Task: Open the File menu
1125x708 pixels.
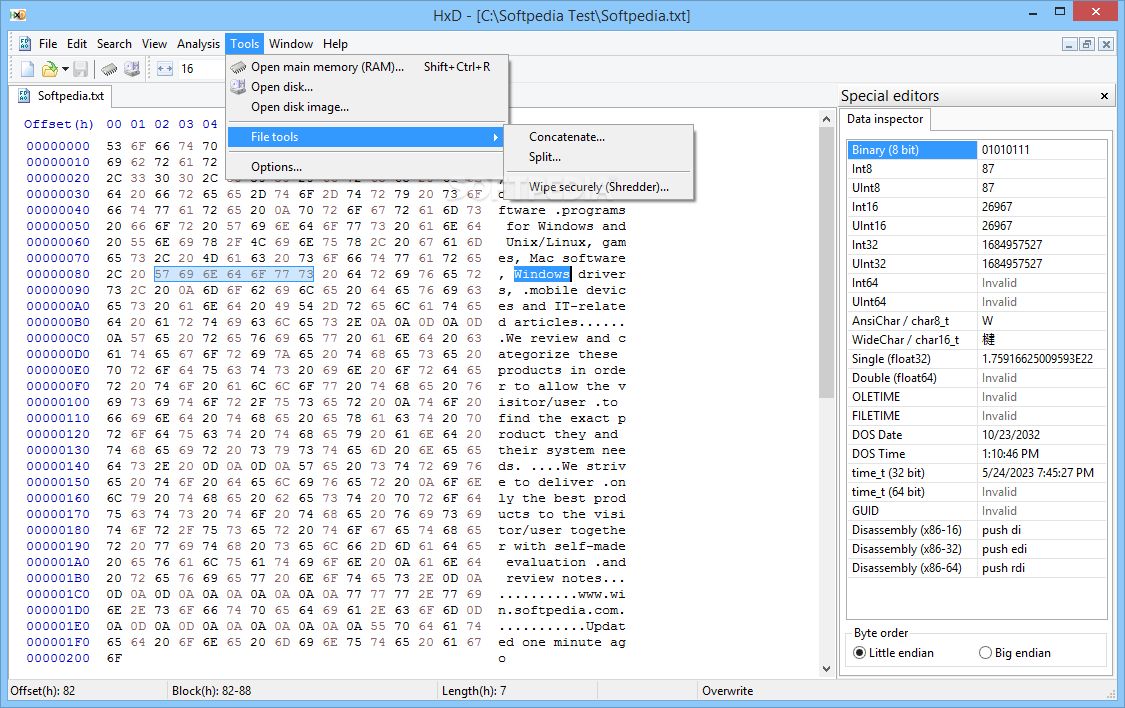Action: [x=48, y=44]
